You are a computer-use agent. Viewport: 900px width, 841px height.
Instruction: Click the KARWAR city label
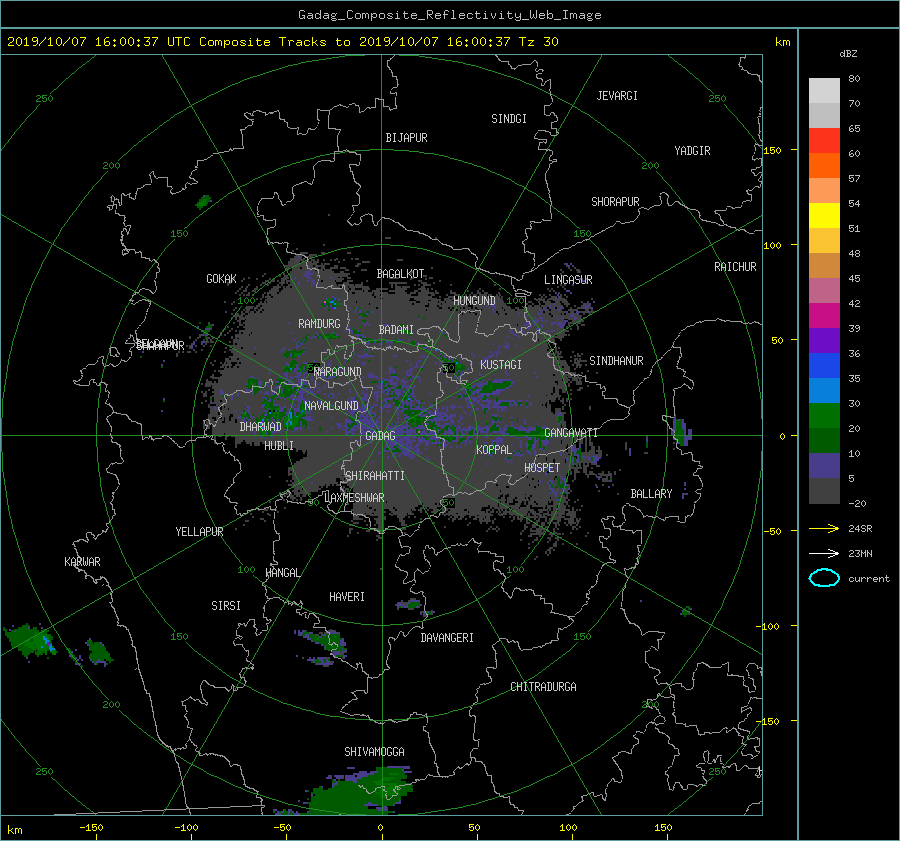tap(82, 562)
